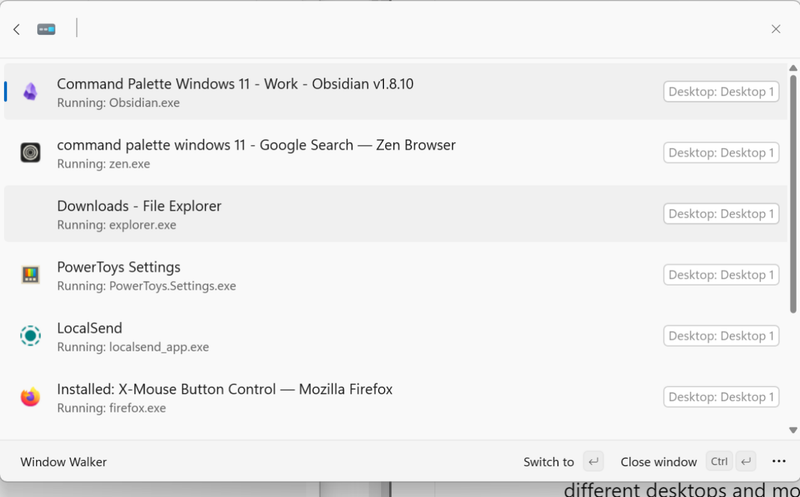This screenshot has width=800, height=497.
Task: Click the Window Walker icon in search bar
Action: tap(46, 30)
